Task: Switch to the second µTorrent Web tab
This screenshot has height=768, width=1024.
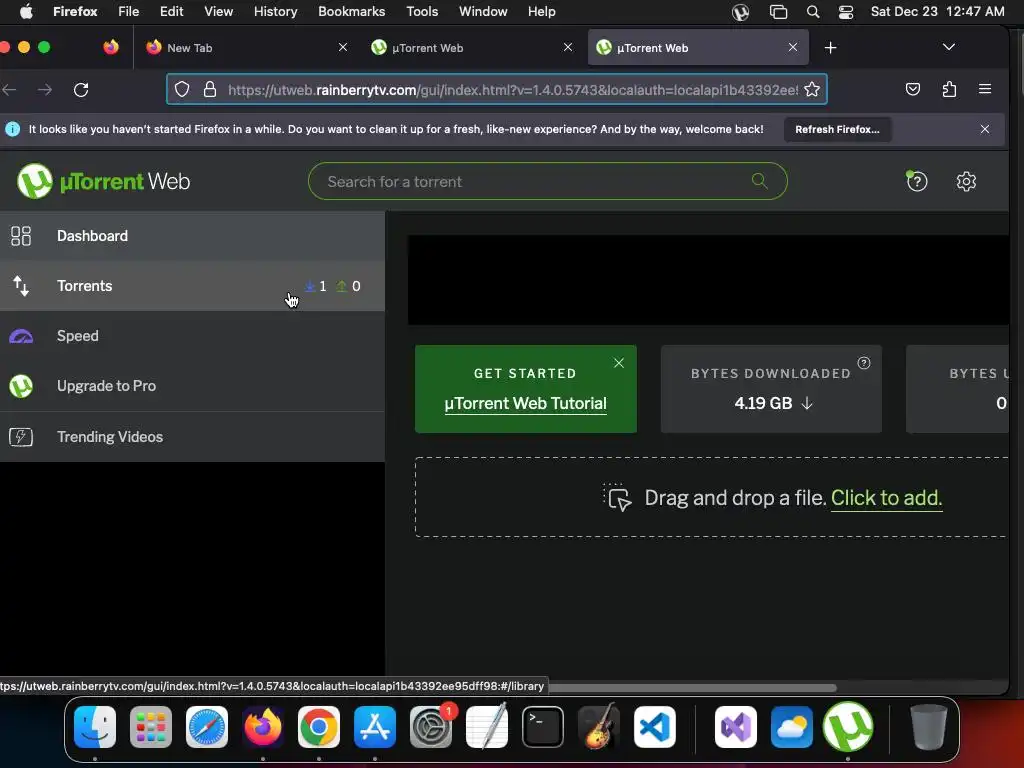Action: (x=698, y=48)
